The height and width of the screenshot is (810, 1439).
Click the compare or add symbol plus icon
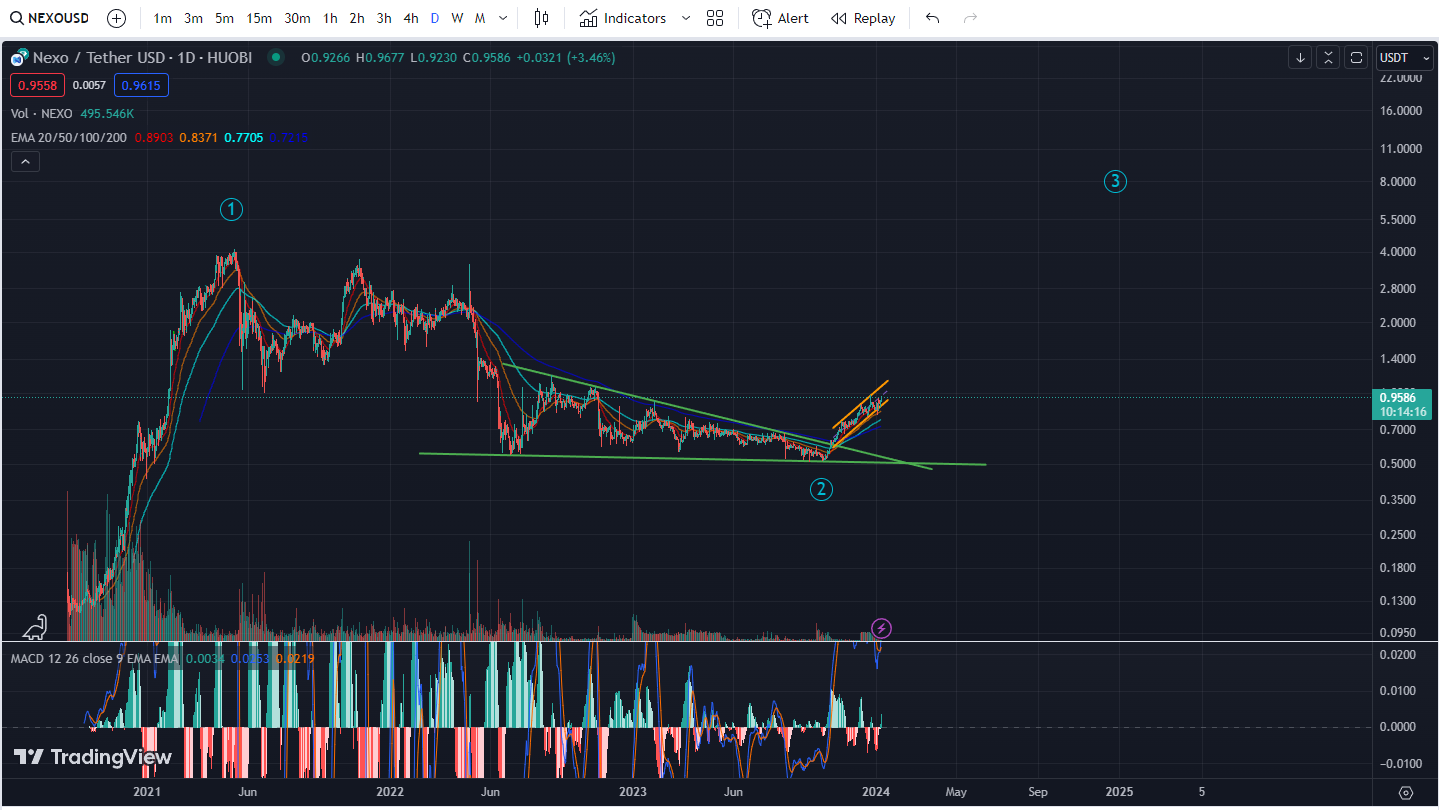point(116,18)
